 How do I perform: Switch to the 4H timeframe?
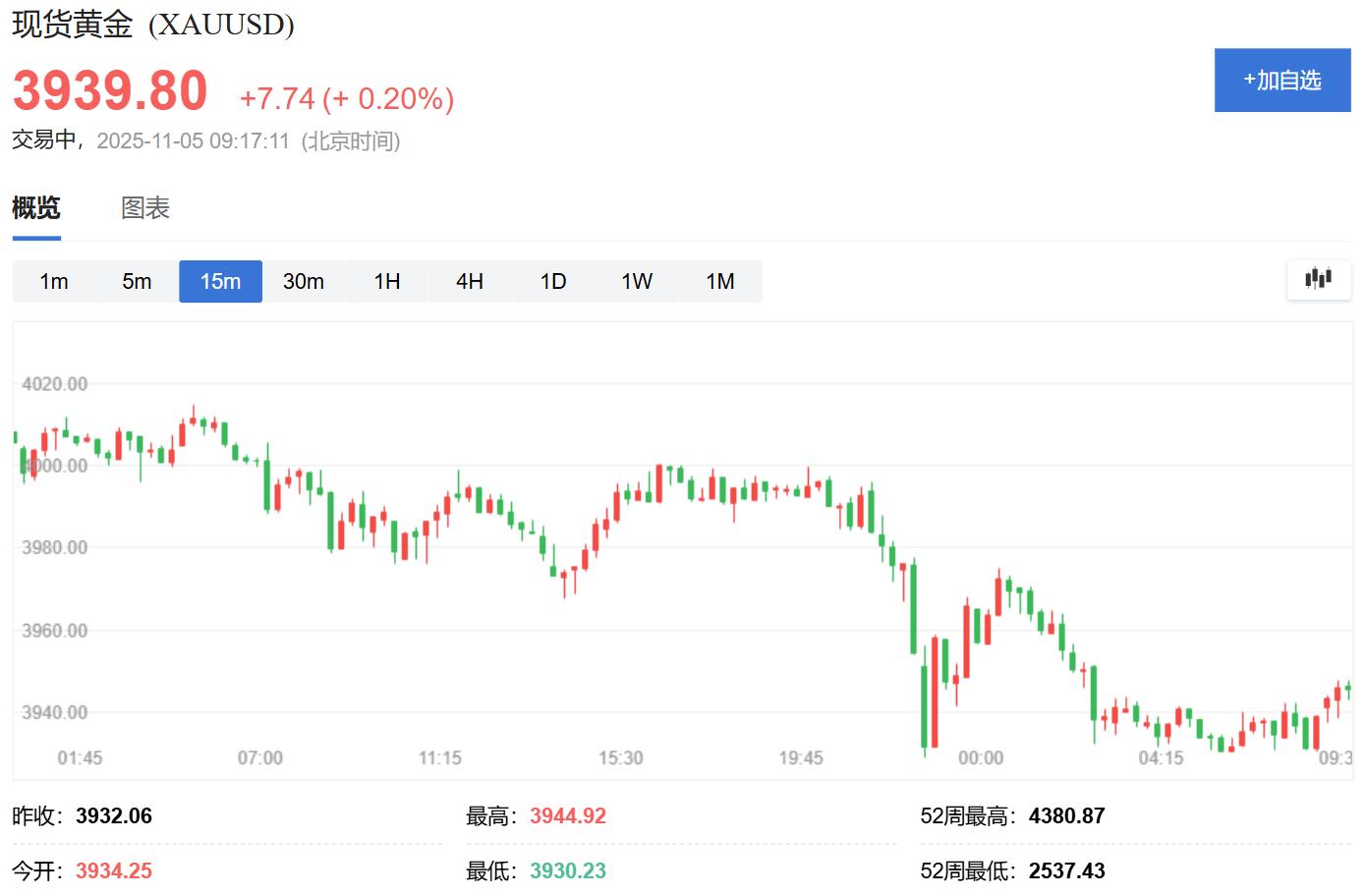(x=470, y=281)
